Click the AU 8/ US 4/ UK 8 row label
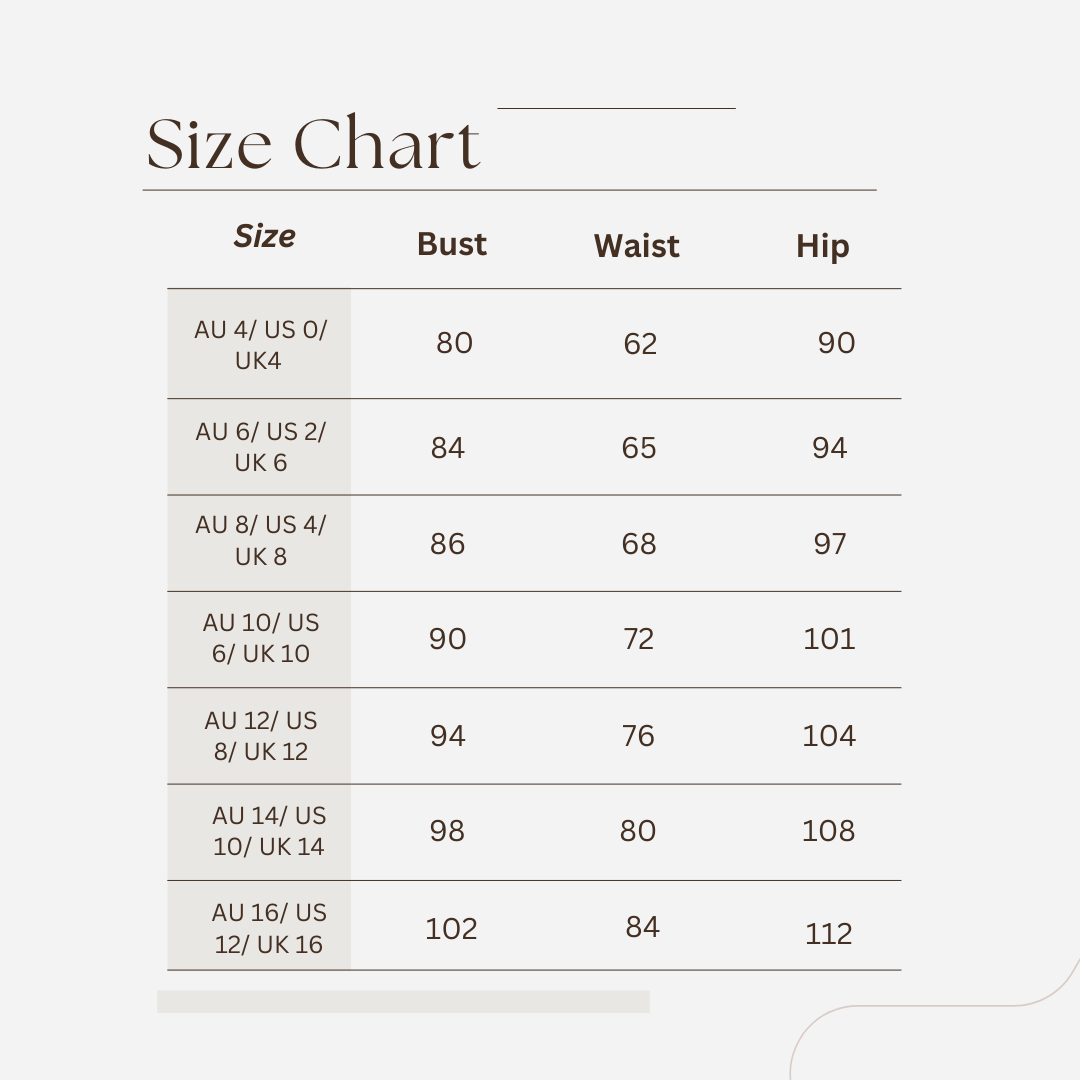This screenshot has height=1080, width=1080. [x=260, y=540]
